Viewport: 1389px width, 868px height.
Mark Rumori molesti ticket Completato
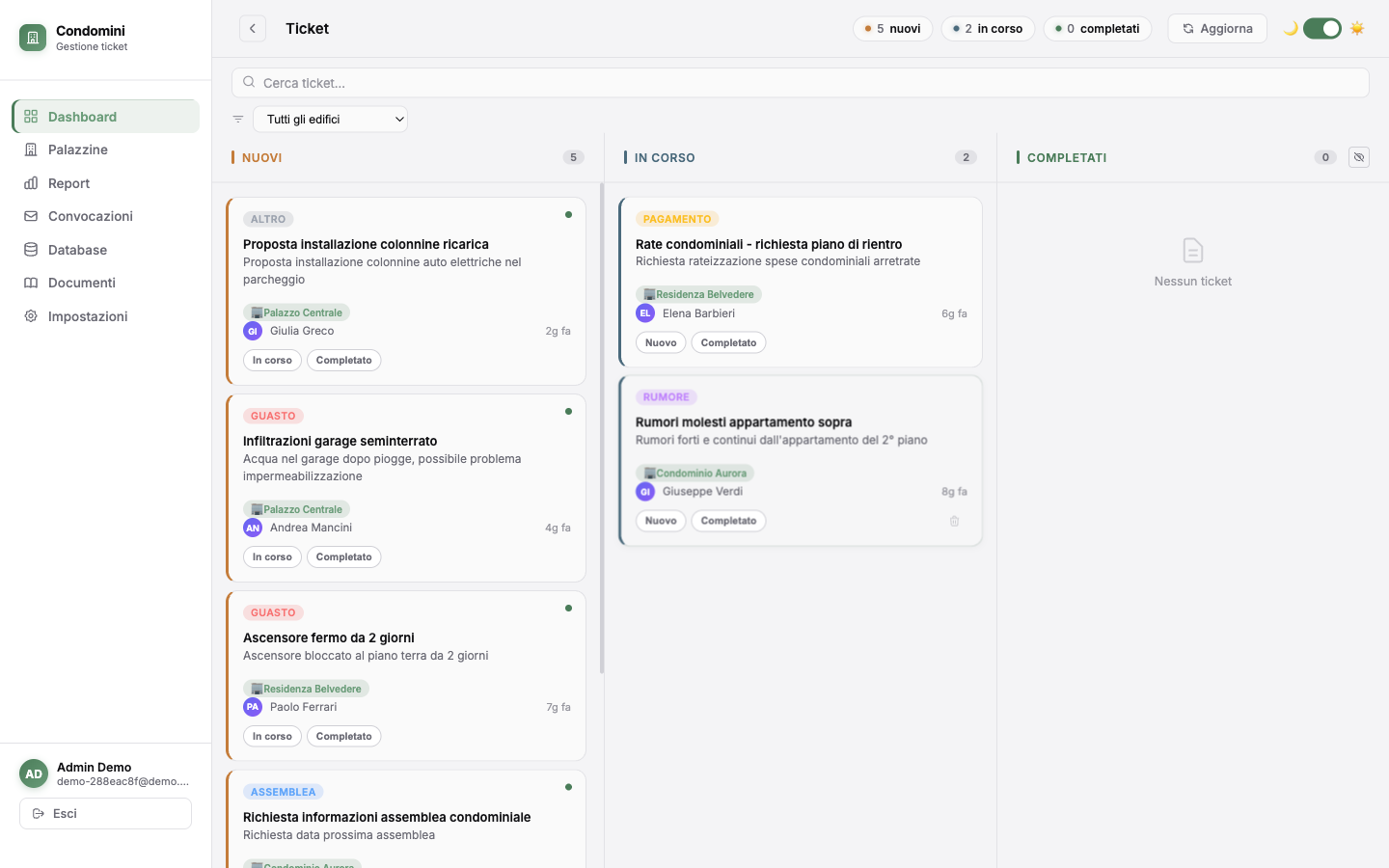[729, 521]
